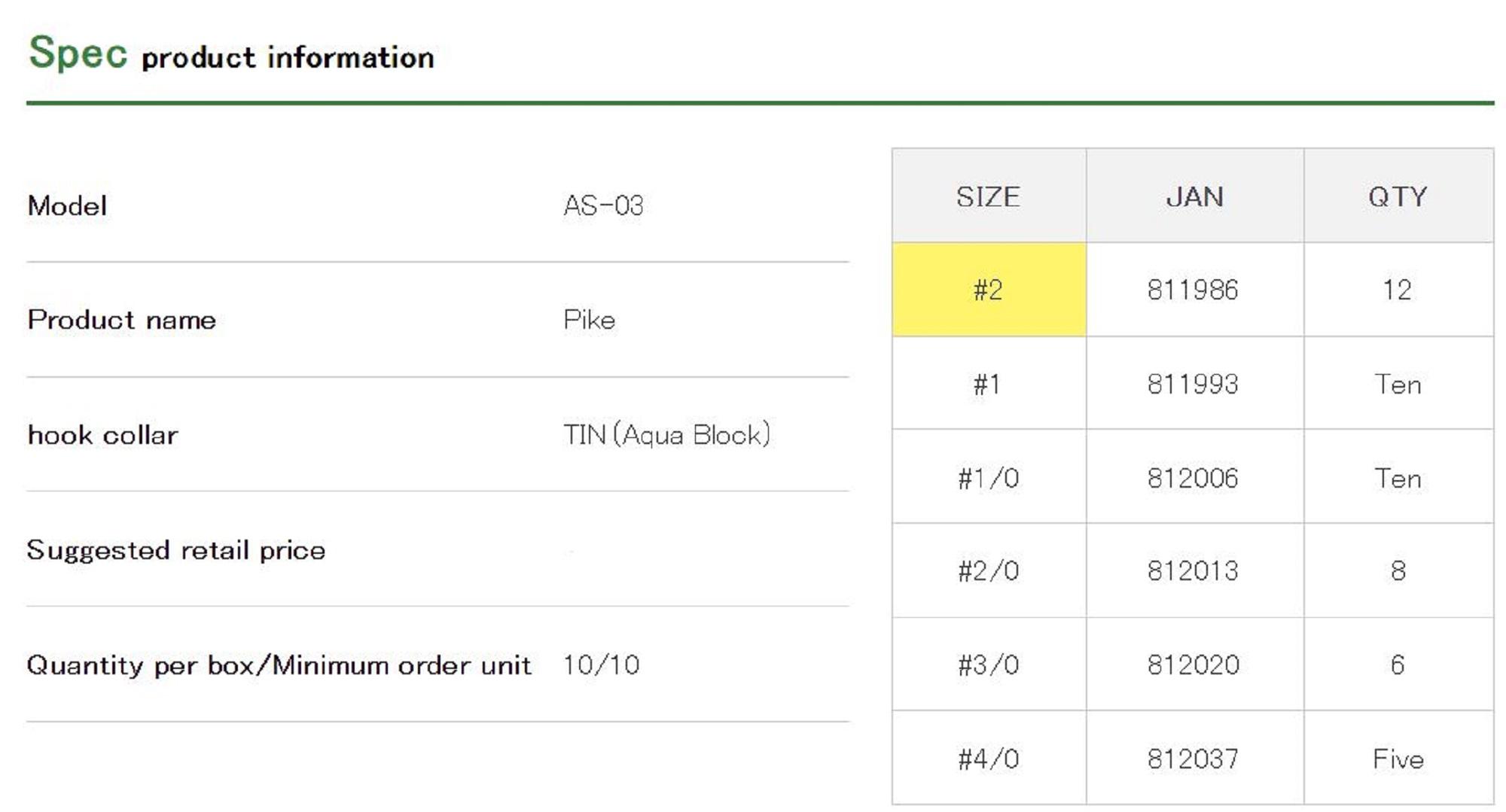Click the Spec product information heading
This screenshot has width=1506, height=812.
pos(231,54)
